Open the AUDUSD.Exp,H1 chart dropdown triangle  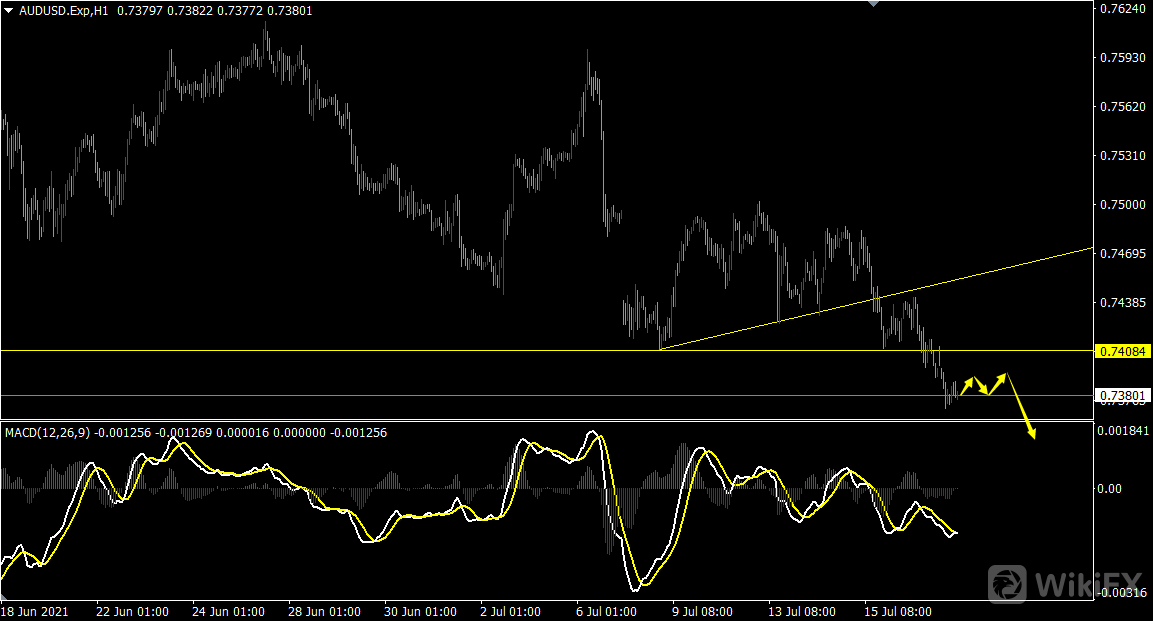pyautogui.click(x=9, y=10)
